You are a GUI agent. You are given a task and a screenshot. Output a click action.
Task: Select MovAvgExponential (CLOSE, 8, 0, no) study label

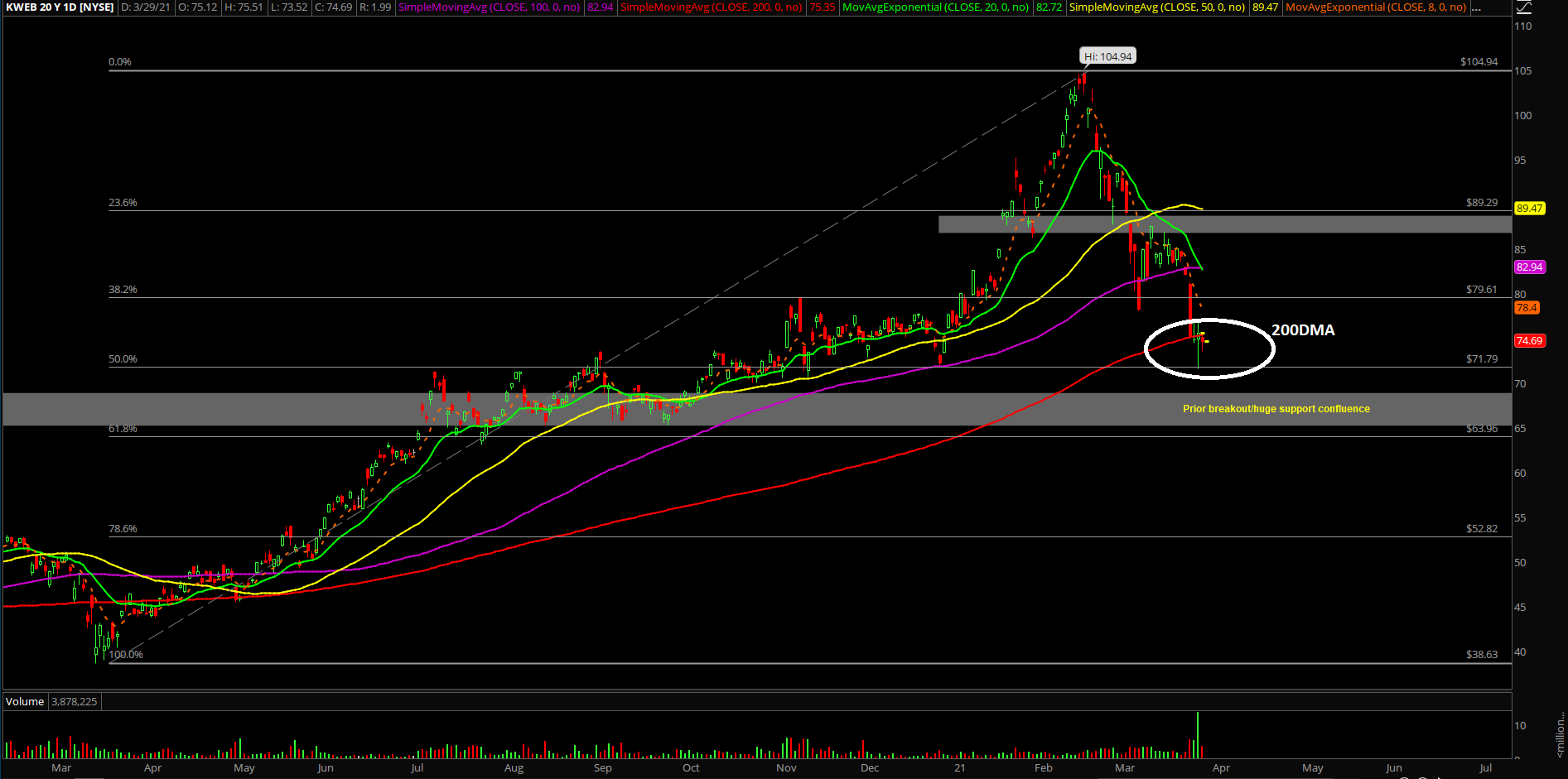pyautogui.click(x=1376, y=7)
